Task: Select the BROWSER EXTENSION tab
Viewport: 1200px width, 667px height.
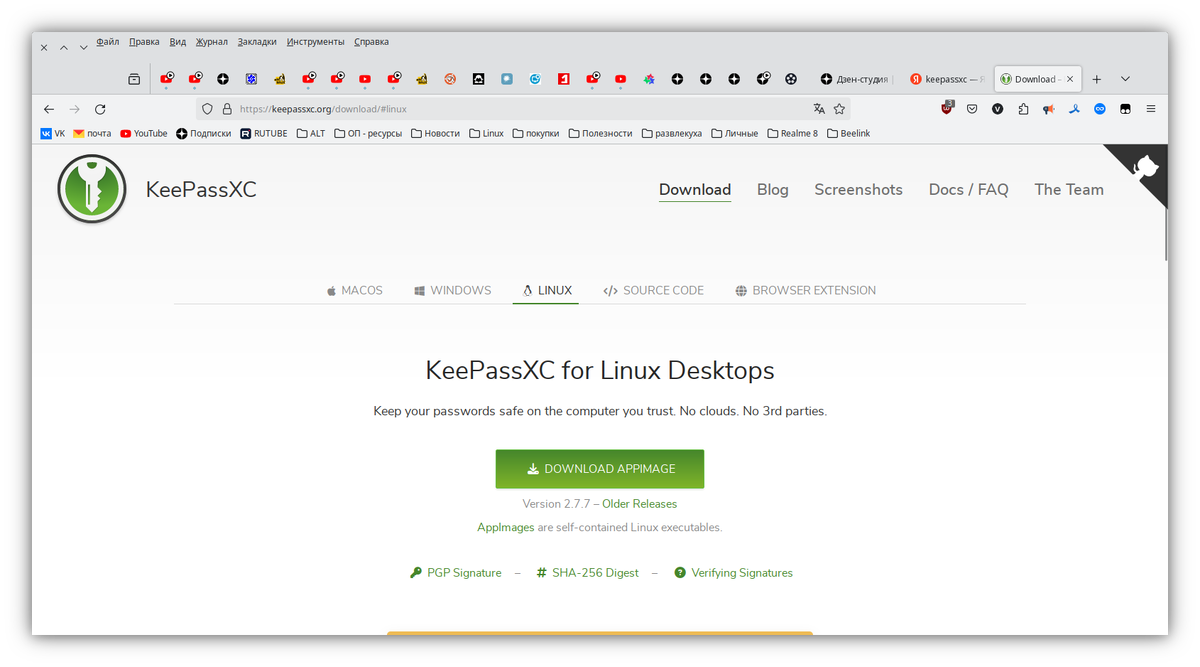Action: [x=805, y=291]
